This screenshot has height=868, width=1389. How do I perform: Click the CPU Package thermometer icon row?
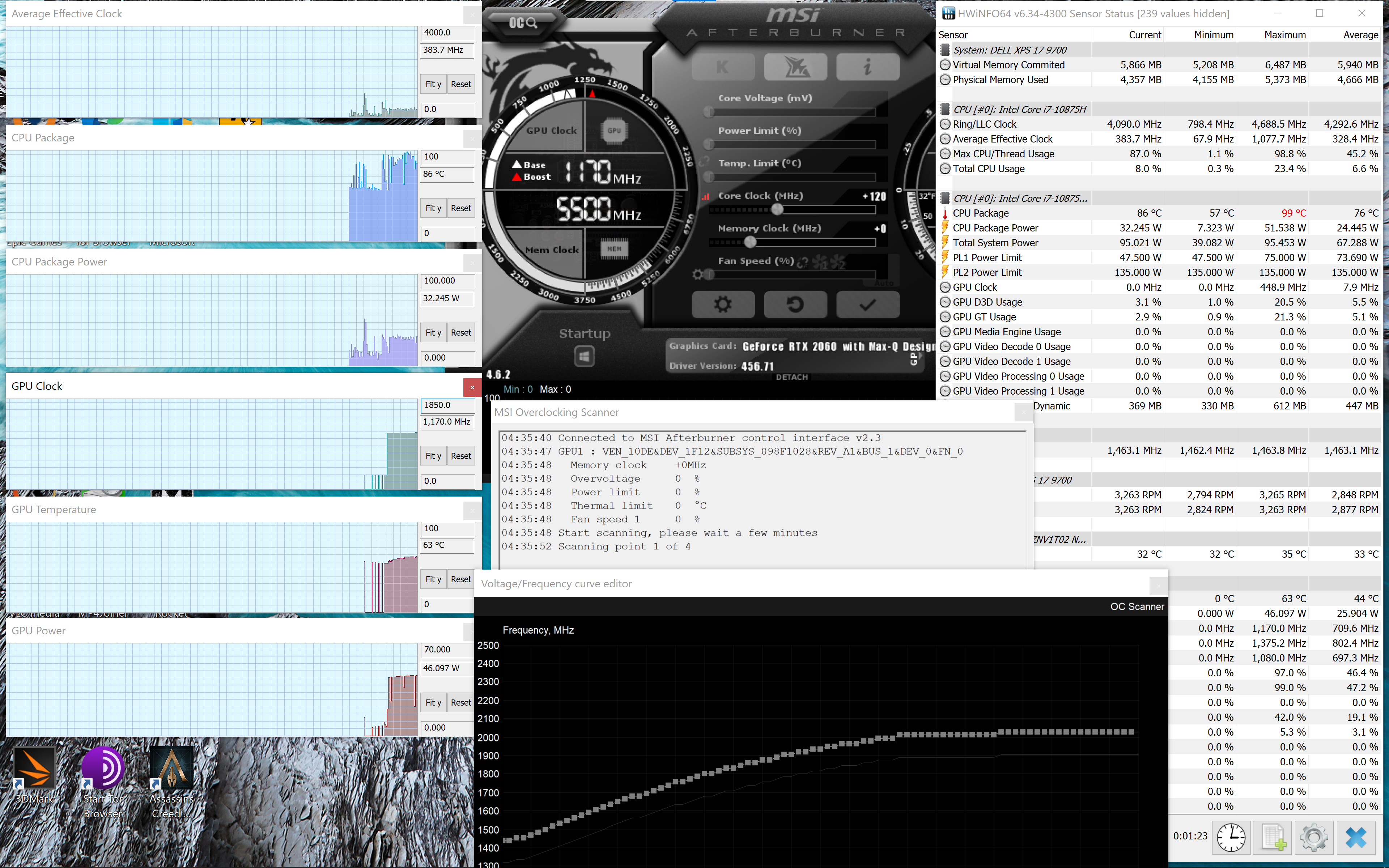click(945, 213)
